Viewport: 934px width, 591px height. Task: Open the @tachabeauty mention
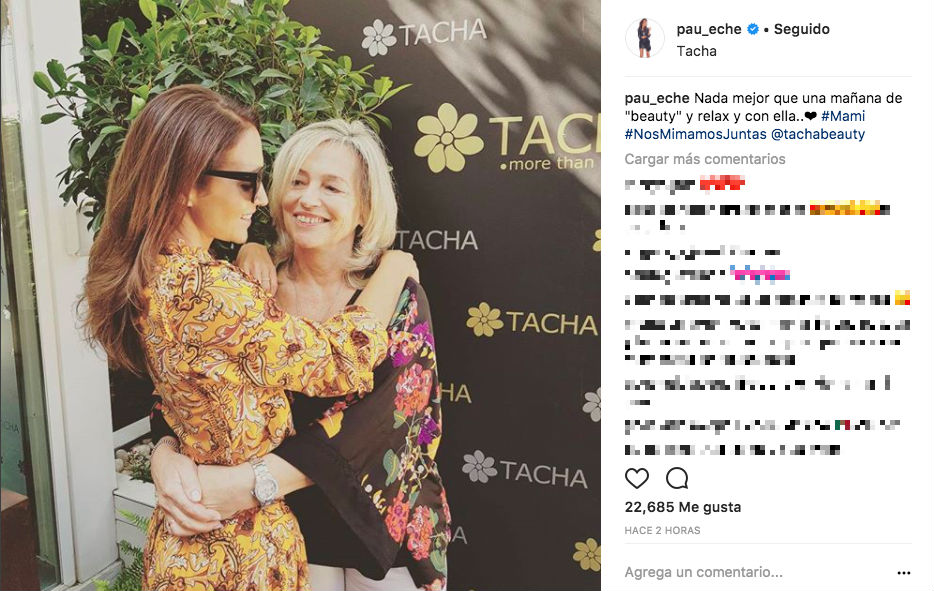tap(818, 134)
